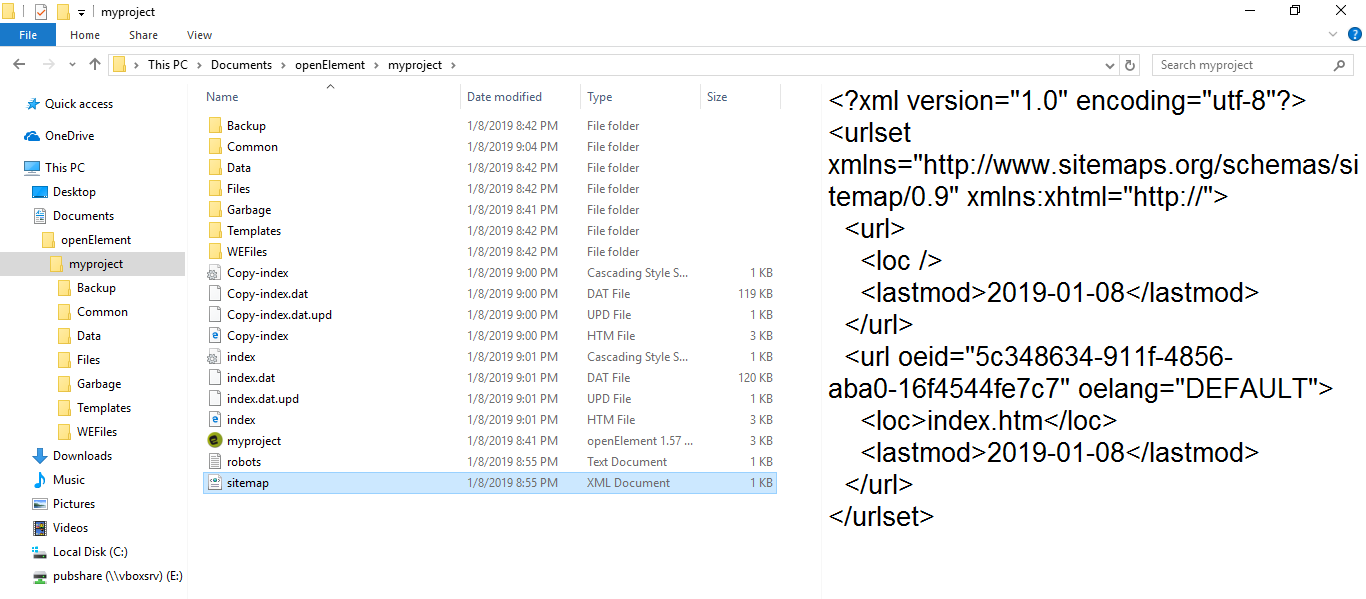1366x599 pixels.
Task: Select the robots text document
Action: pos(244,462)
